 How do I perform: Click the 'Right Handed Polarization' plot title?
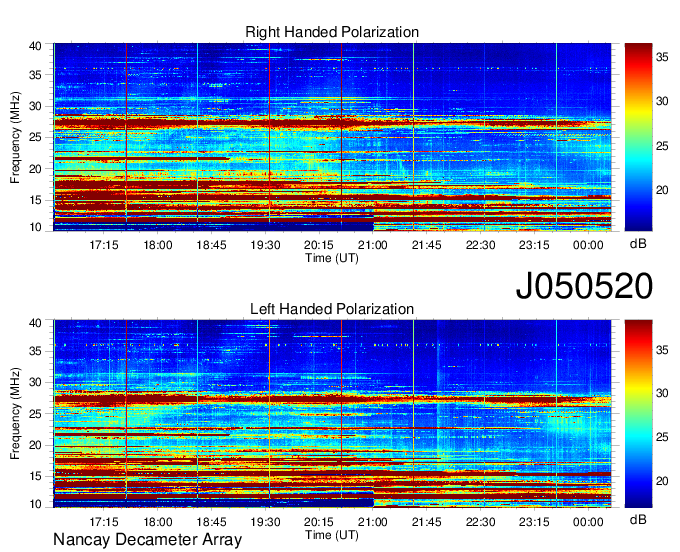(x=332, y=32)
